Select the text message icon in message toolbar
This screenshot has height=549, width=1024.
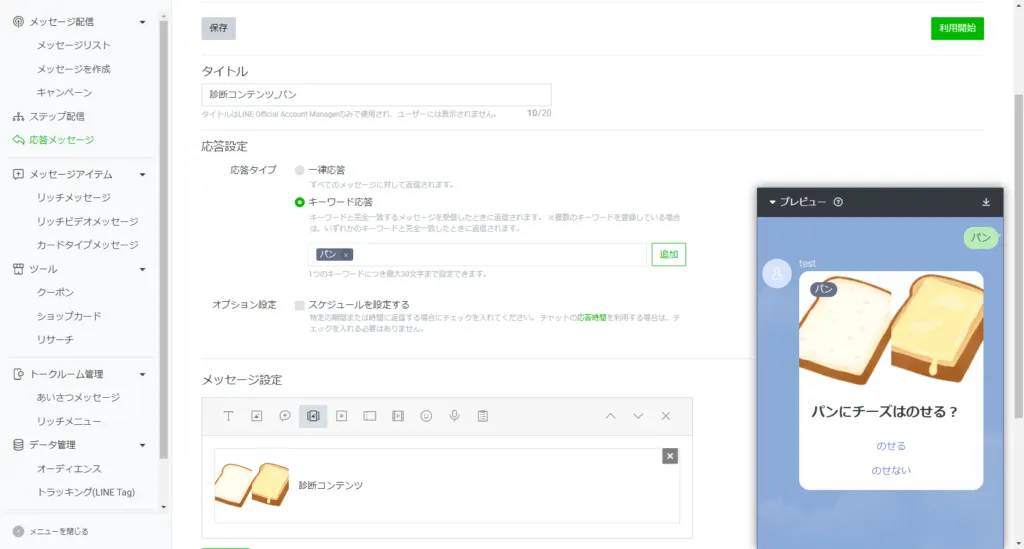click(x=229, y=416)
